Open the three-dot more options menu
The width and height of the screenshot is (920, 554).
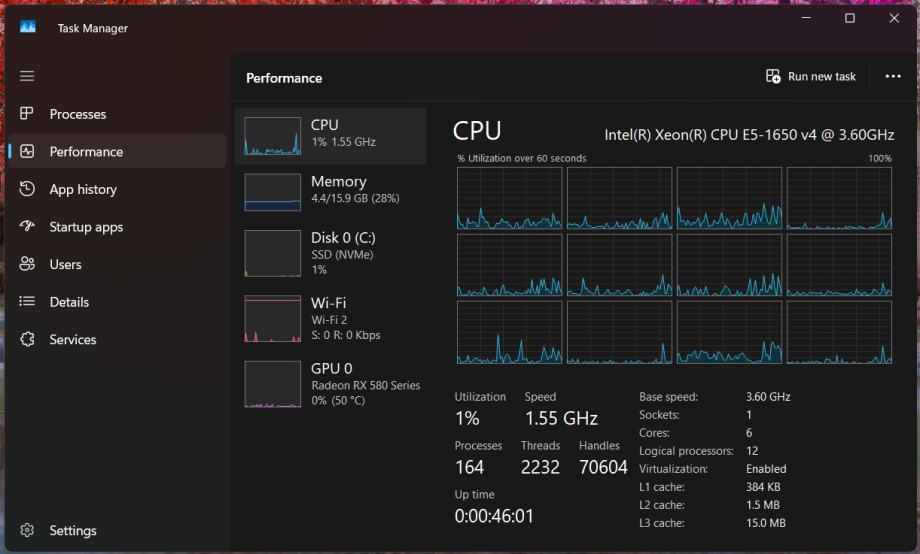pos(893,77)
